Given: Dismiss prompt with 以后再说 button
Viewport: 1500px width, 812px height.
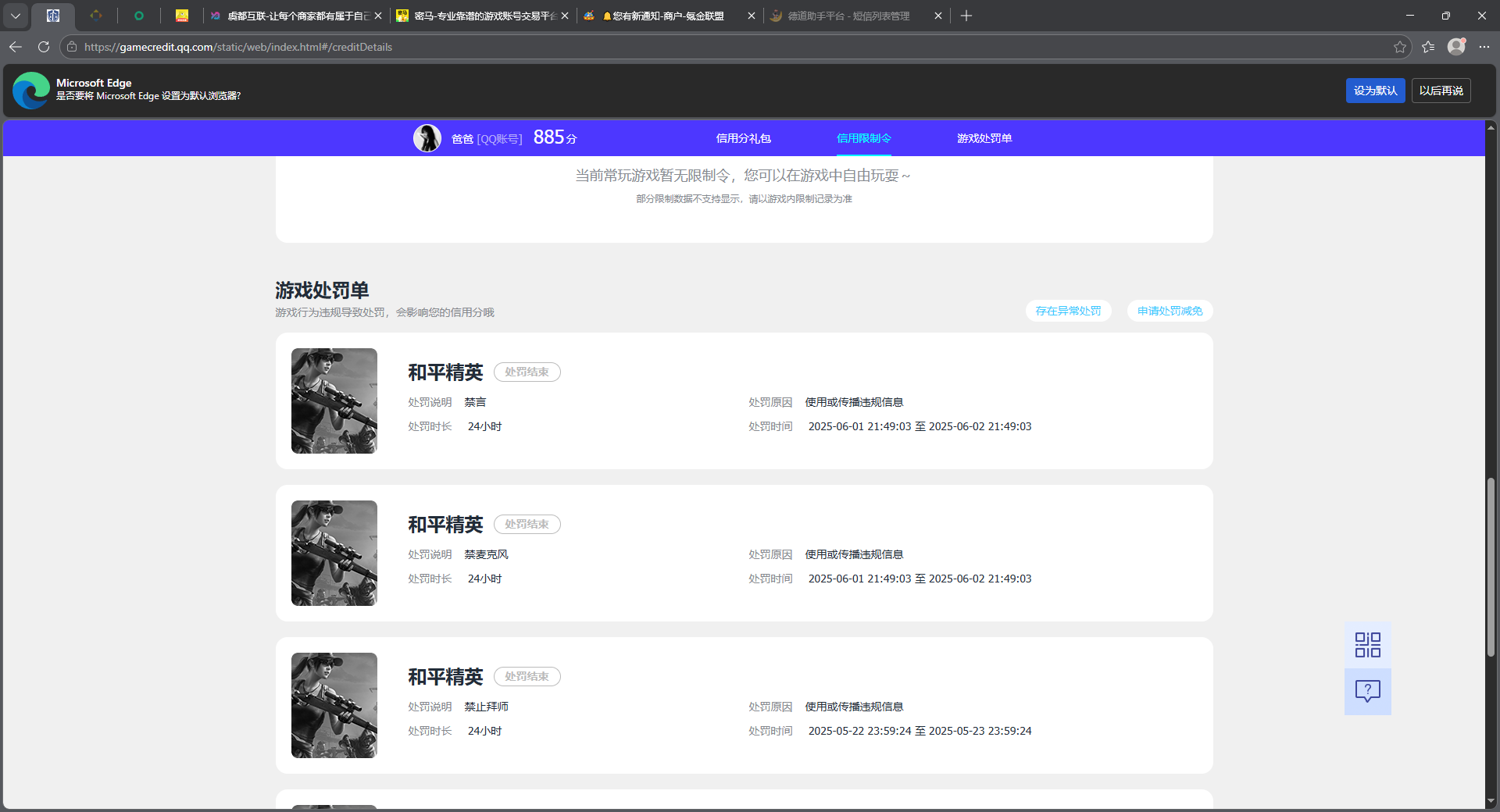Looking at the screenshot, I should pyautogui.click(x=1441, y=91).
